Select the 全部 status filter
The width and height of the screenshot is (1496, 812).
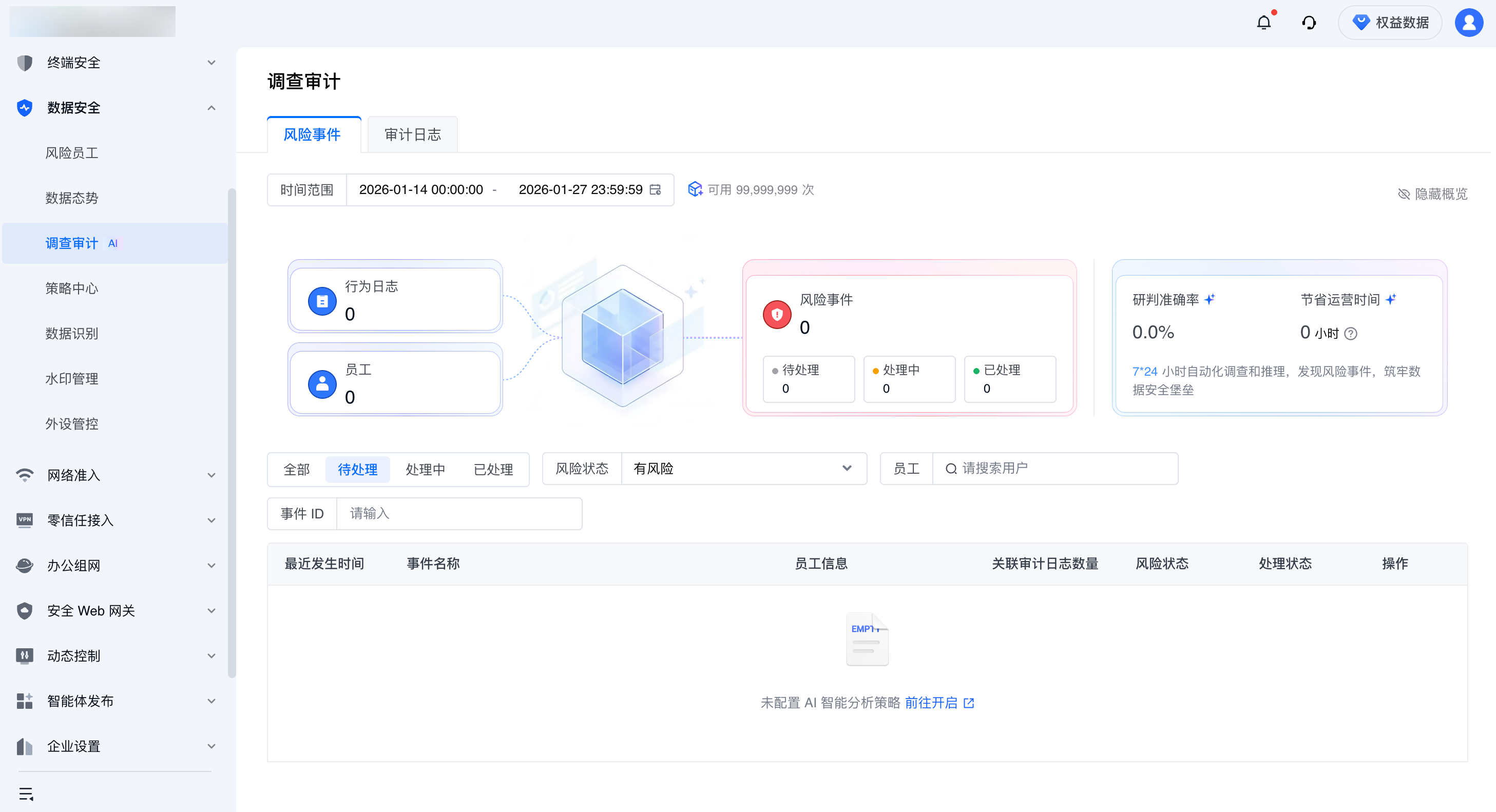pos(297,470)
